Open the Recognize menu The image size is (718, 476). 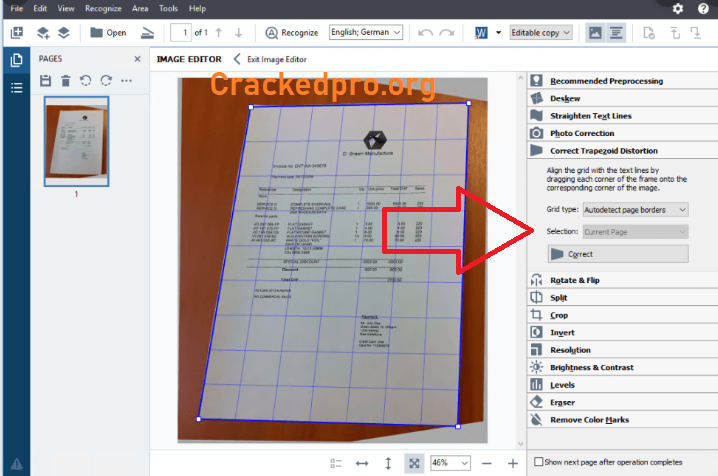(103, 8)
